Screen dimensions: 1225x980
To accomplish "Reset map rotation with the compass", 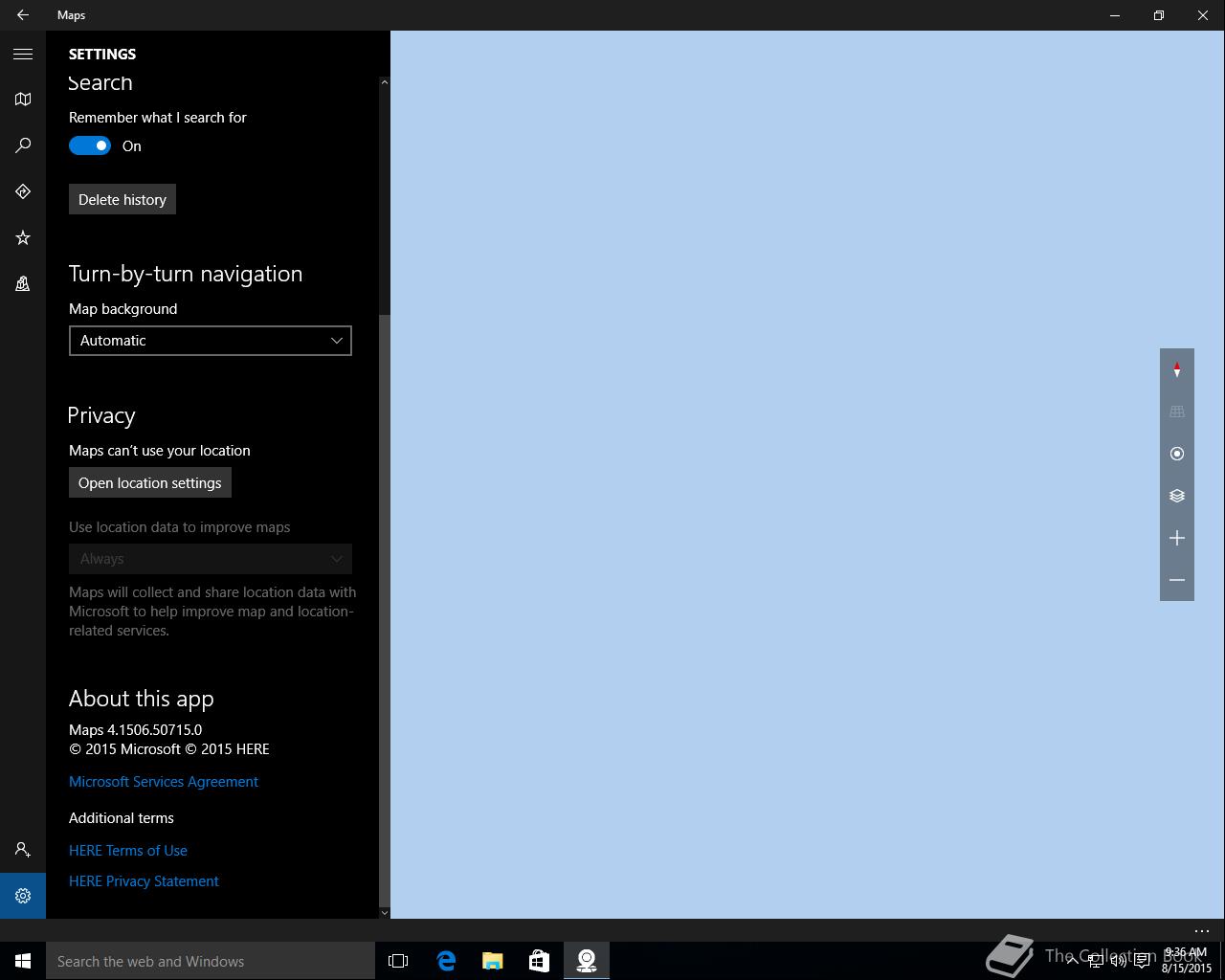I will [x=1177, y=369].
